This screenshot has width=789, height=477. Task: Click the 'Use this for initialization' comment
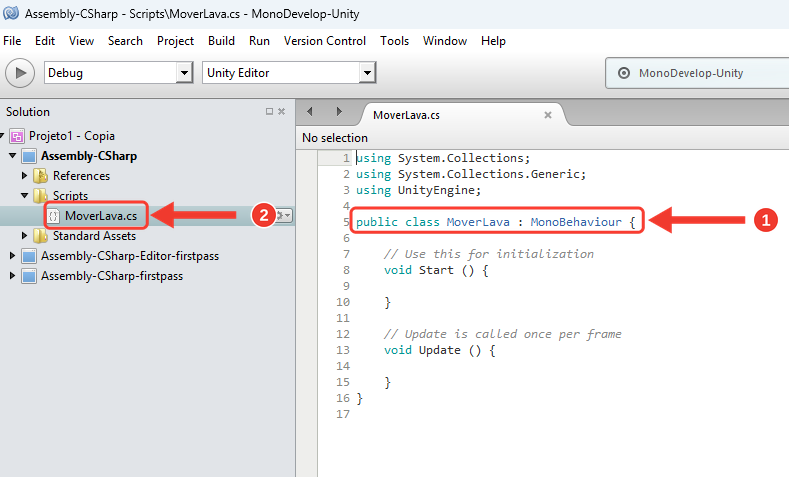489,254
